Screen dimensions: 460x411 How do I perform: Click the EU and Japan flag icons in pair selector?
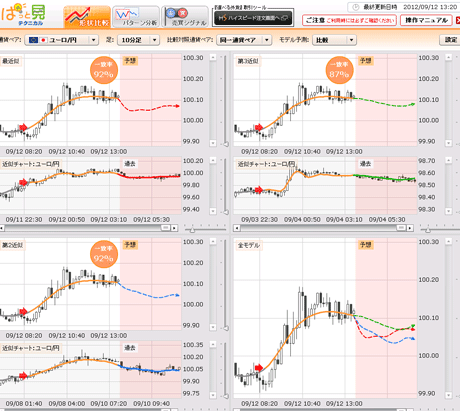(x=38, y=40)
